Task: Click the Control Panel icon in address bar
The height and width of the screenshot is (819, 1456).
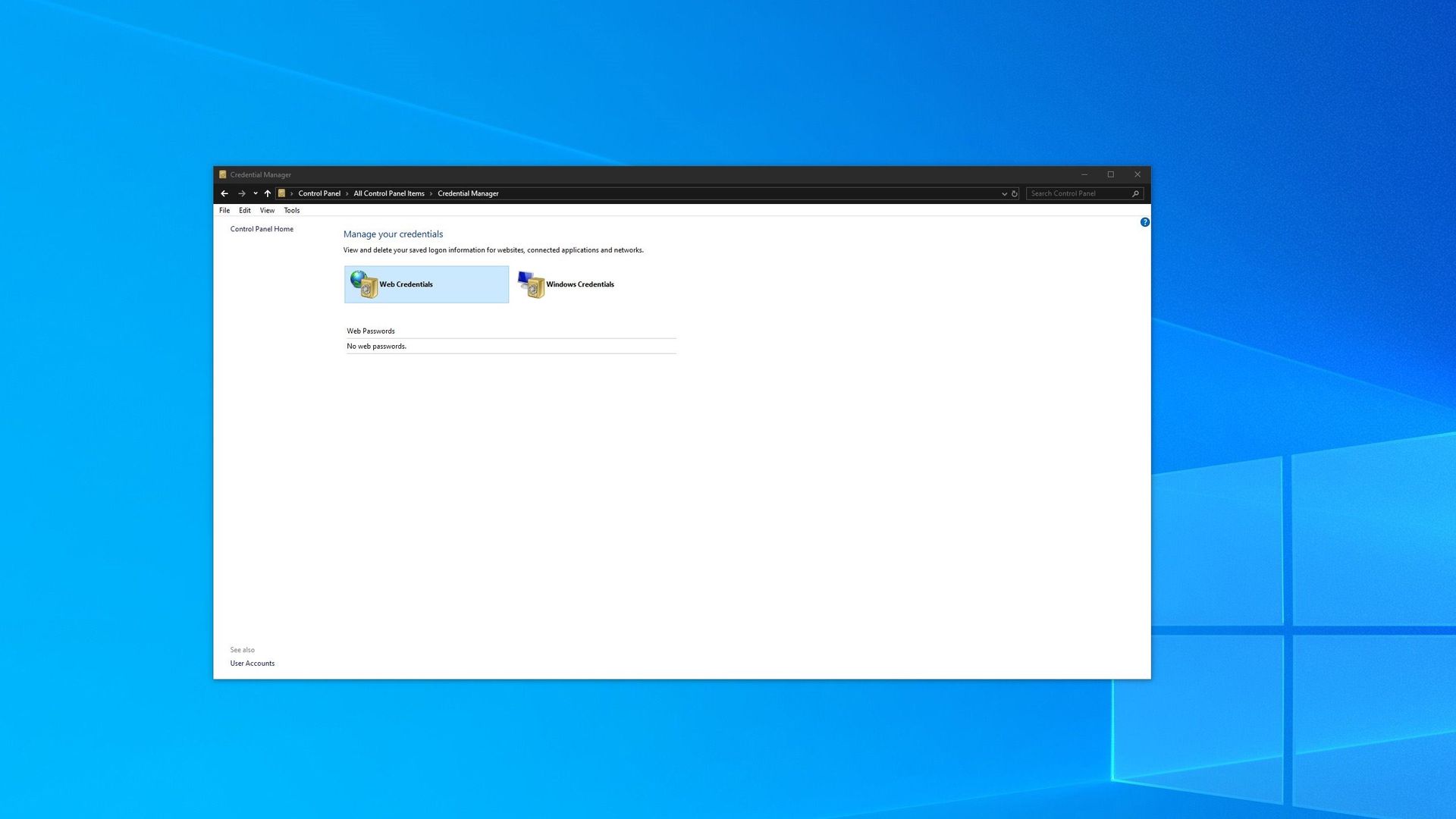Action: click(281, 193)
